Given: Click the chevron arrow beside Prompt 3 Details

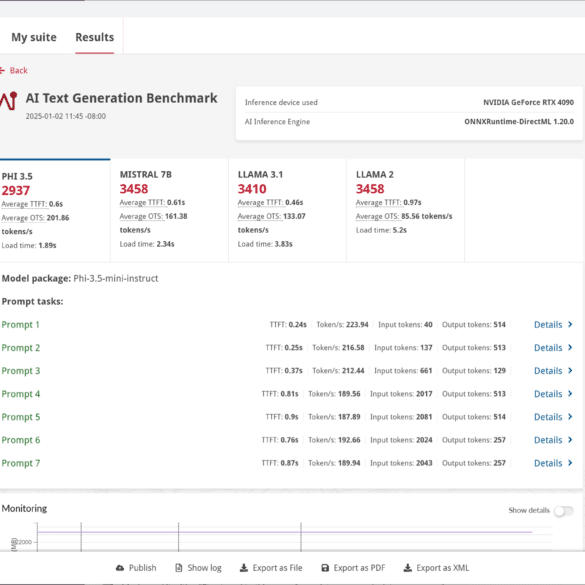Looking at the screenshot, I should point(570,371).
